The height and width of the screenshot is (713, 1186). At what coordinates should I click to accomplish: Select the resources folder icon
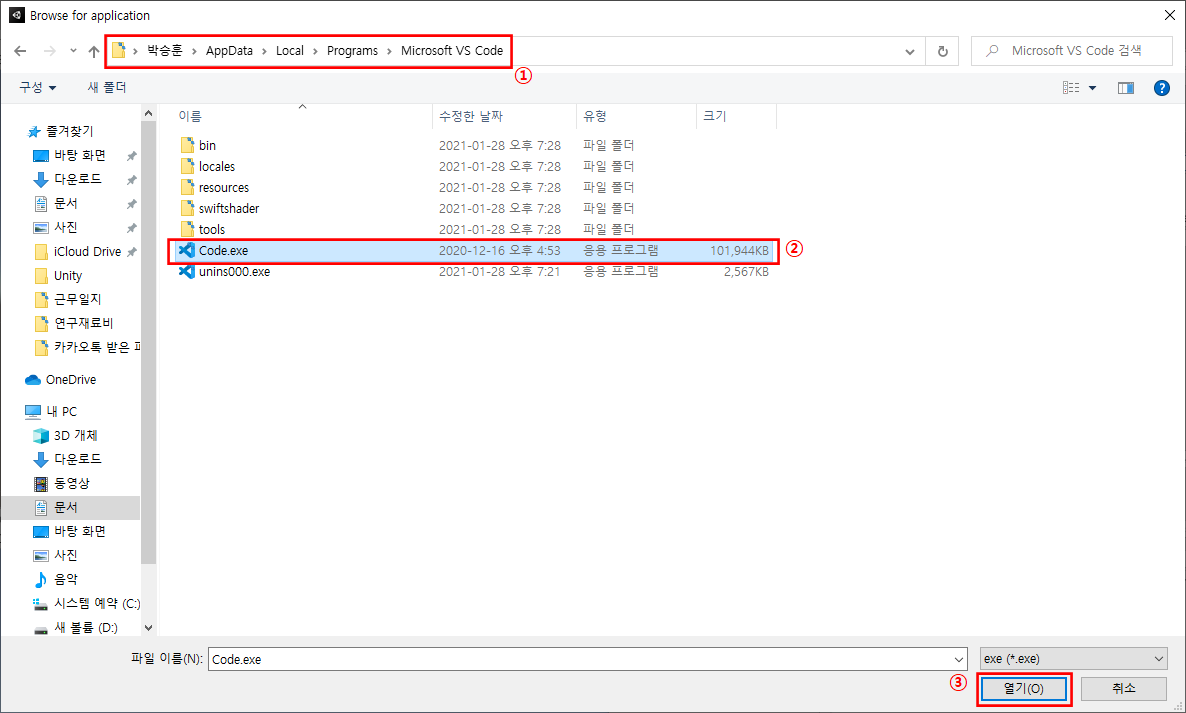point(187,188)
